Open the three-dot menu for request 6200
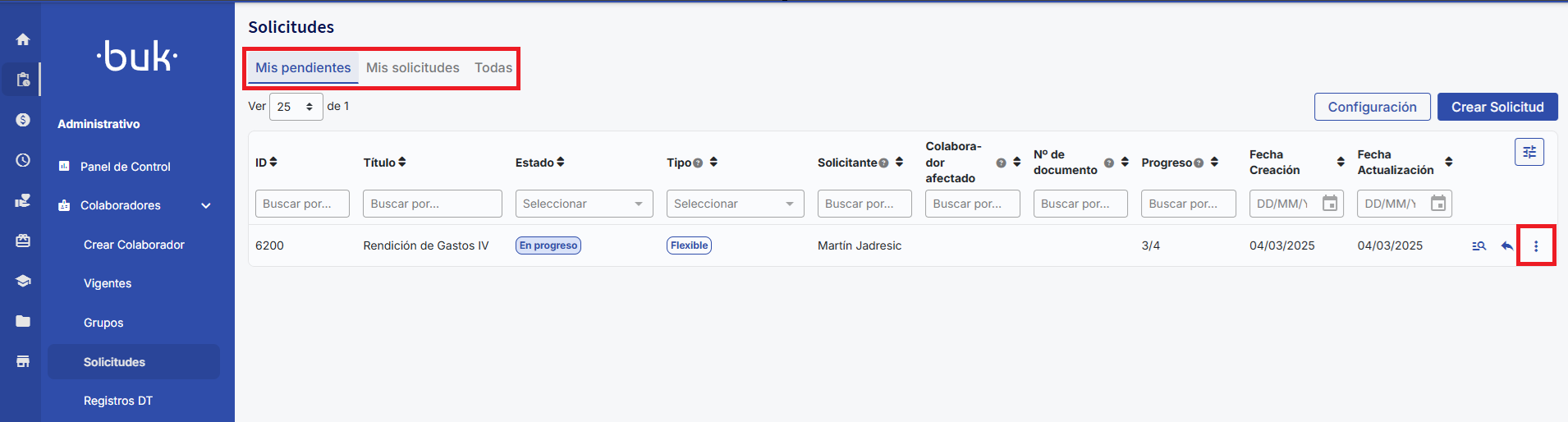Image resolution: width=1568 pixels, height=422 pixels. click(1536, 245)
